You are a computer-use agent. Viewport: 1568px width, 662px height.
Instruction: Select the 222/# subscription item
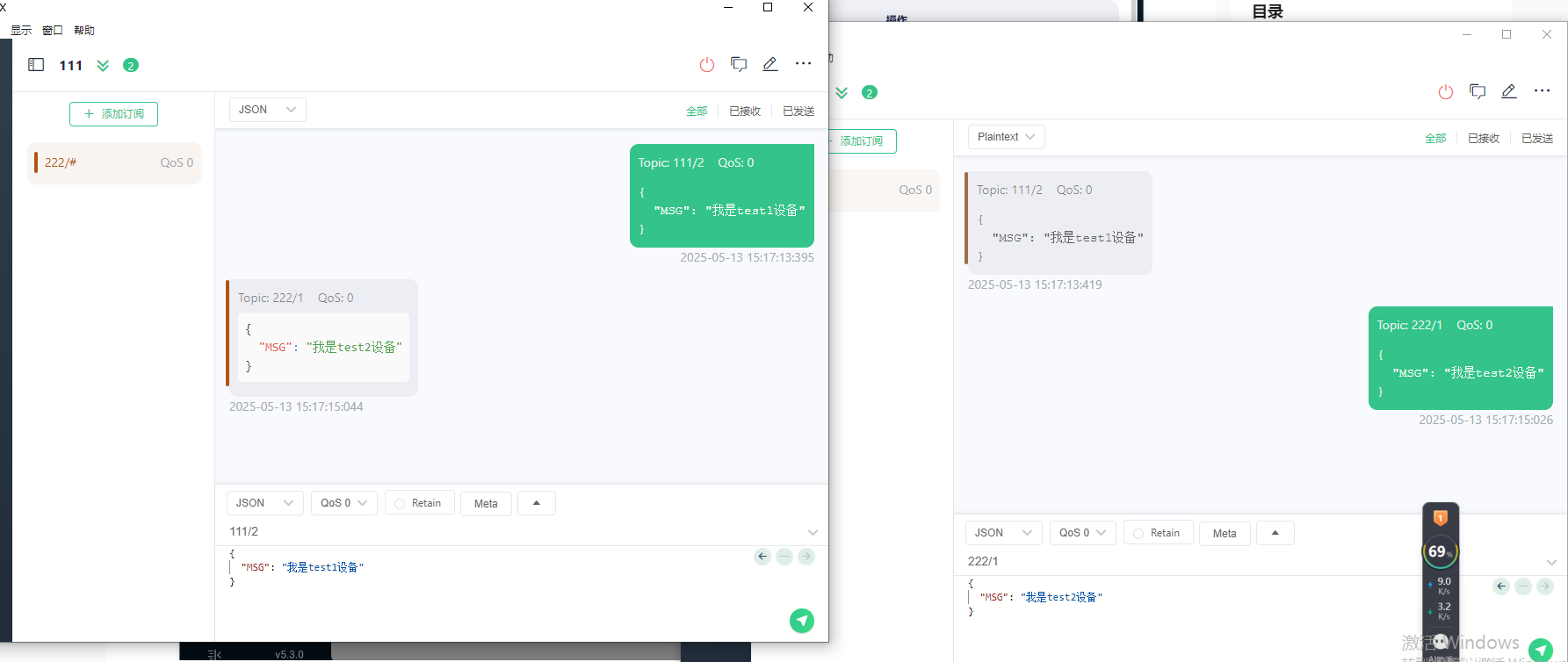pos(114,162)
